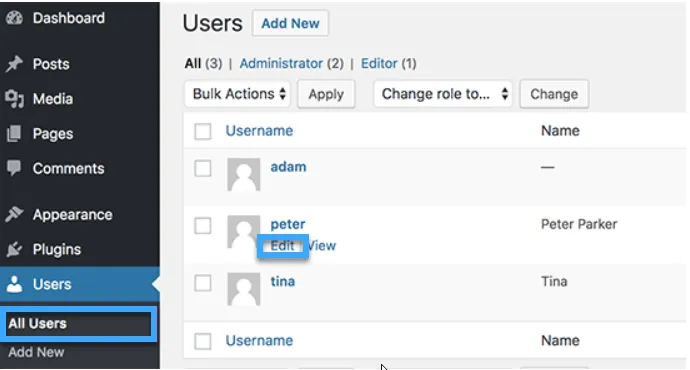Open All Users in the sidebar submenu

click(79, 324)
